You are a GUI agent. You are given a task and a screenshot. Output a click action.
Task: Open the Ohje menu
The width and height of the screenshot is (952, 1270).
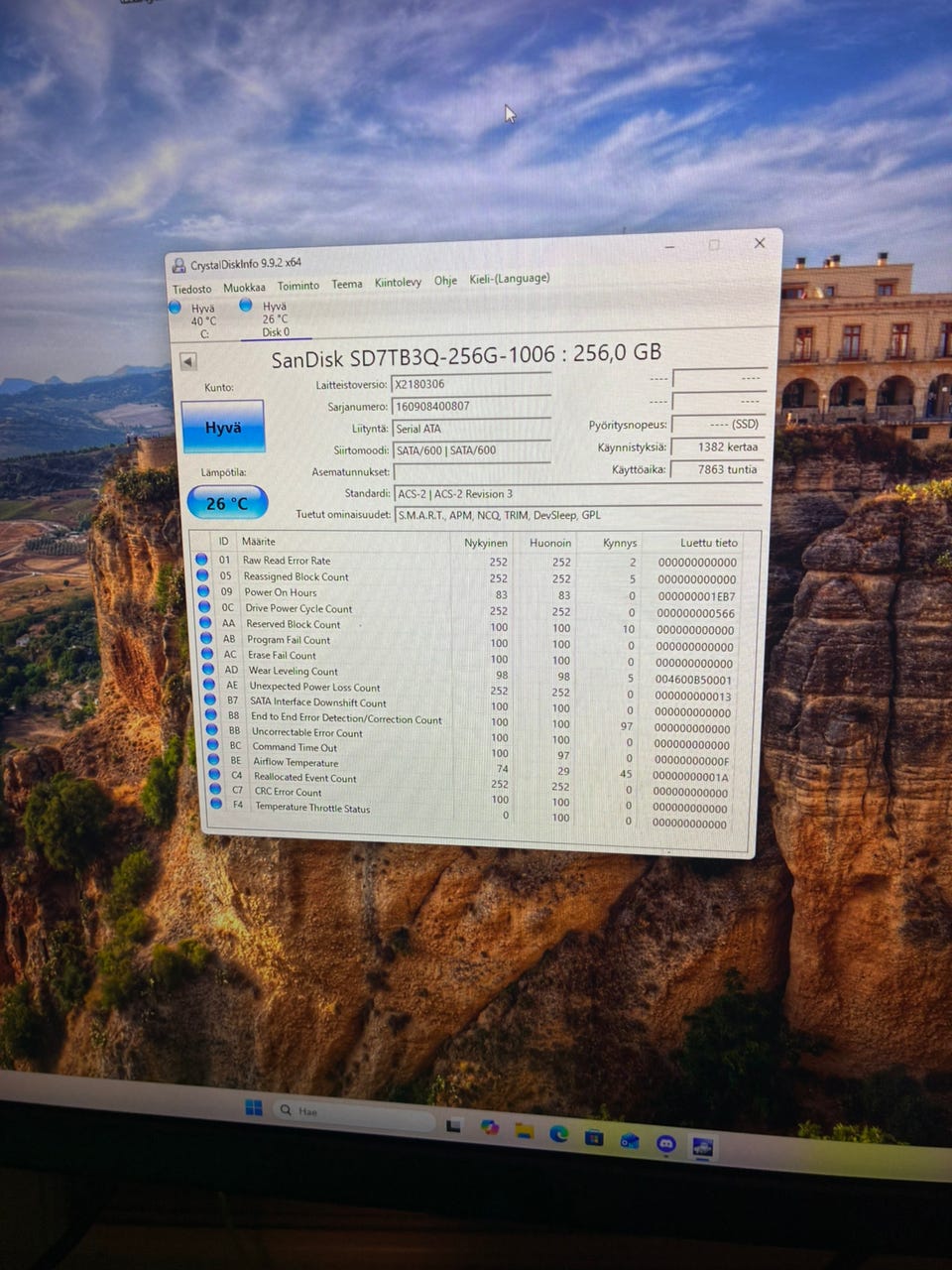(x=445, y=281)
